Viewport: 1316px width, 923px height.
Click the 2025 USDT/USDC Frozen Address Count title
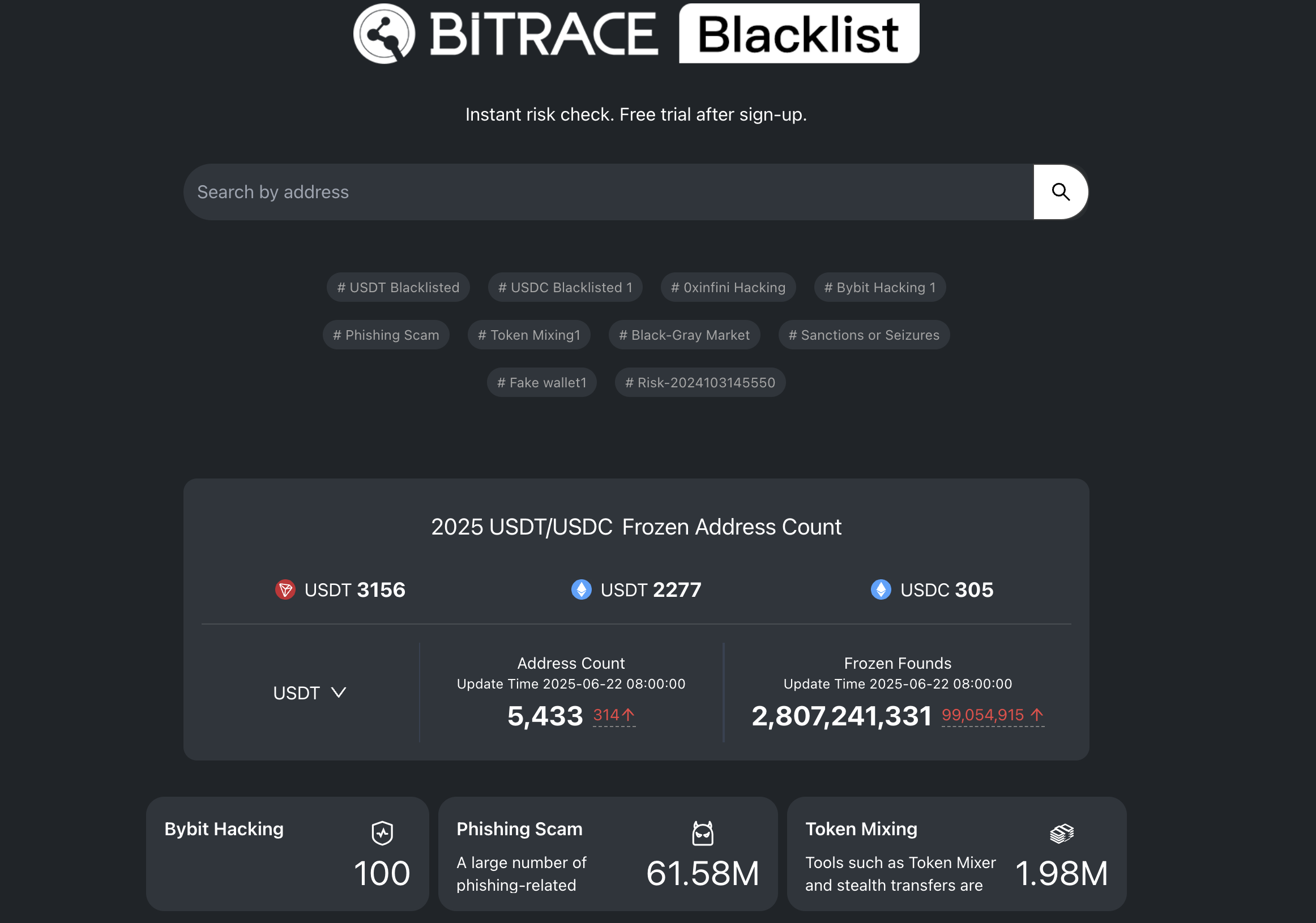[x=636, y=527]
